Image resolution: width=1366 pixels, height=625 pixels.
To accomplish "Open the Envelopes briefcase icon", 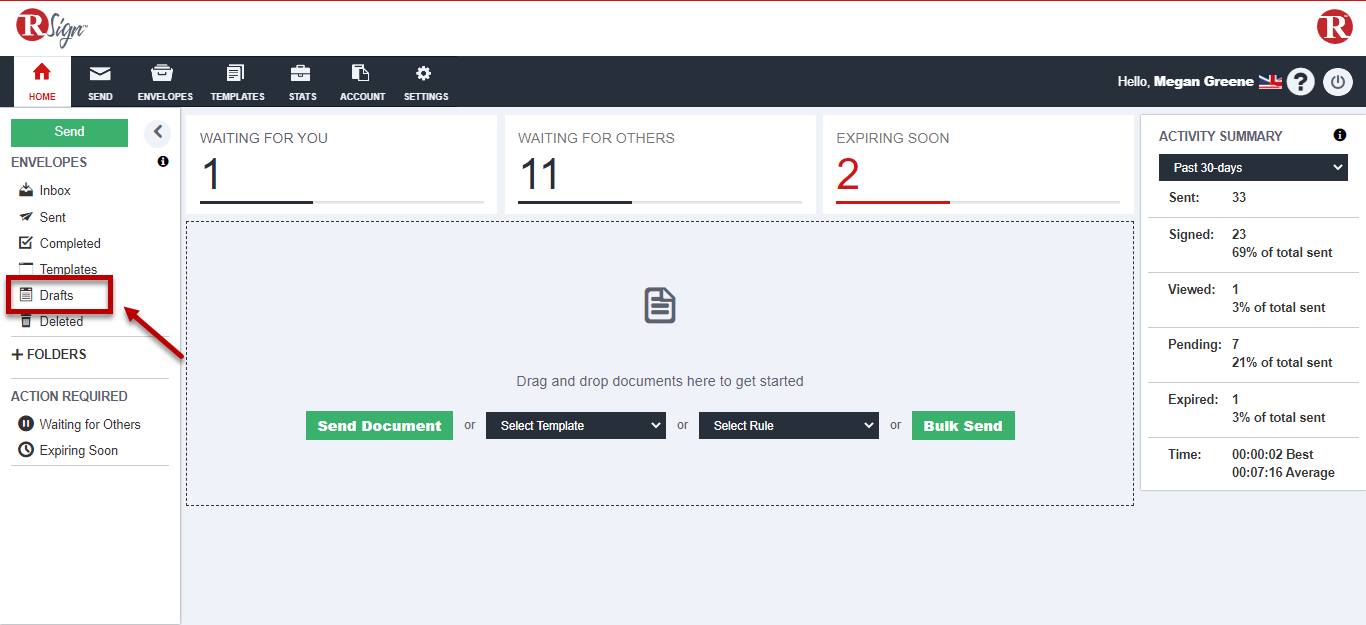I will coord(161,73).
